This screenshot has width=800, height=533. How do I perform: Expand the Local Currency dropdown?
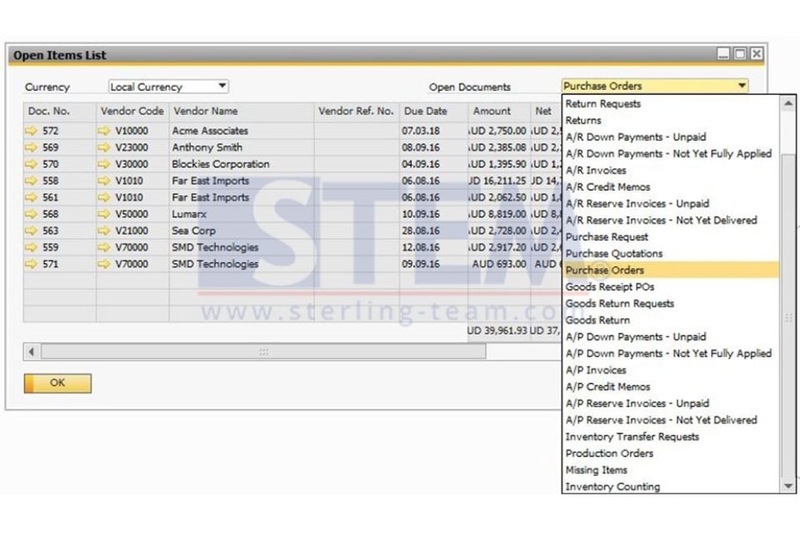point(222,86)
